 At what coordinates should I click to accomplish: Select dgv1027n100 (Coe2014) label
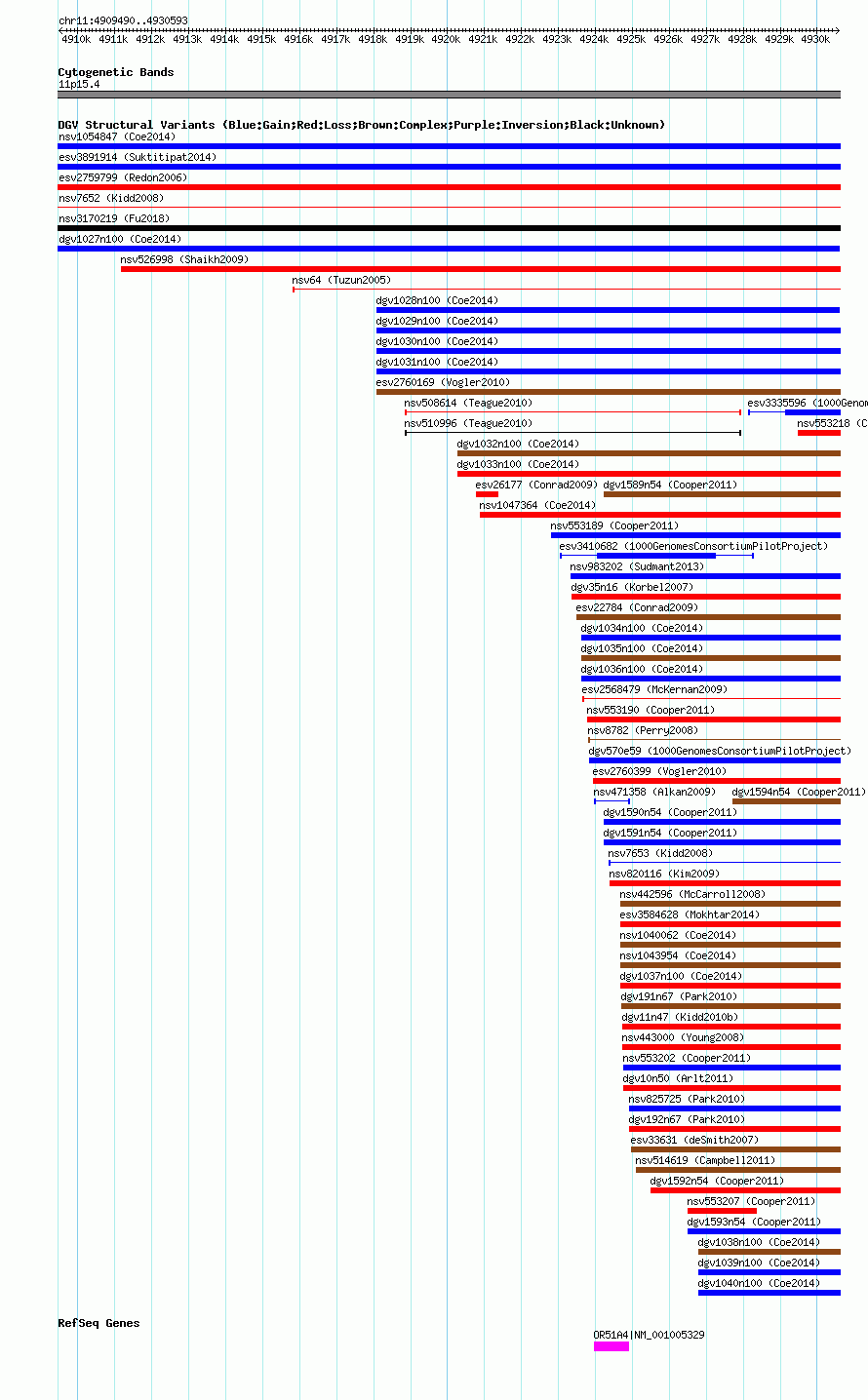pos(120,239)
